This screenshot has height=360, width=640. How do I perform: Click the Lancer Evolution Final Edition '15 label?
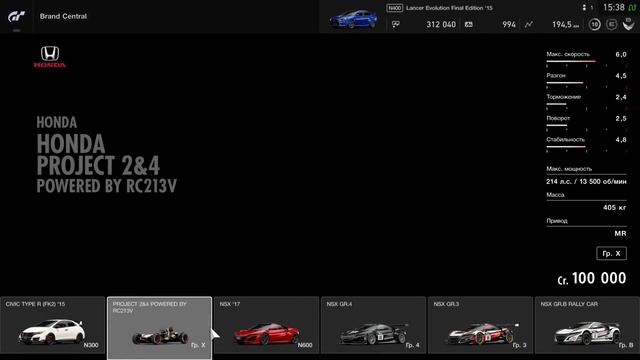tap(449, 8)
